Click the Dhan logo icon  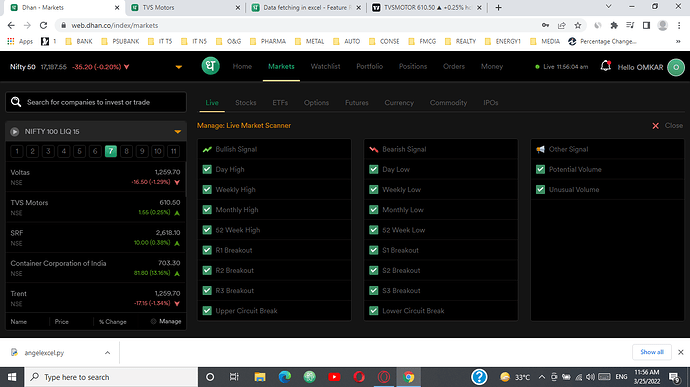click(210, 66)
